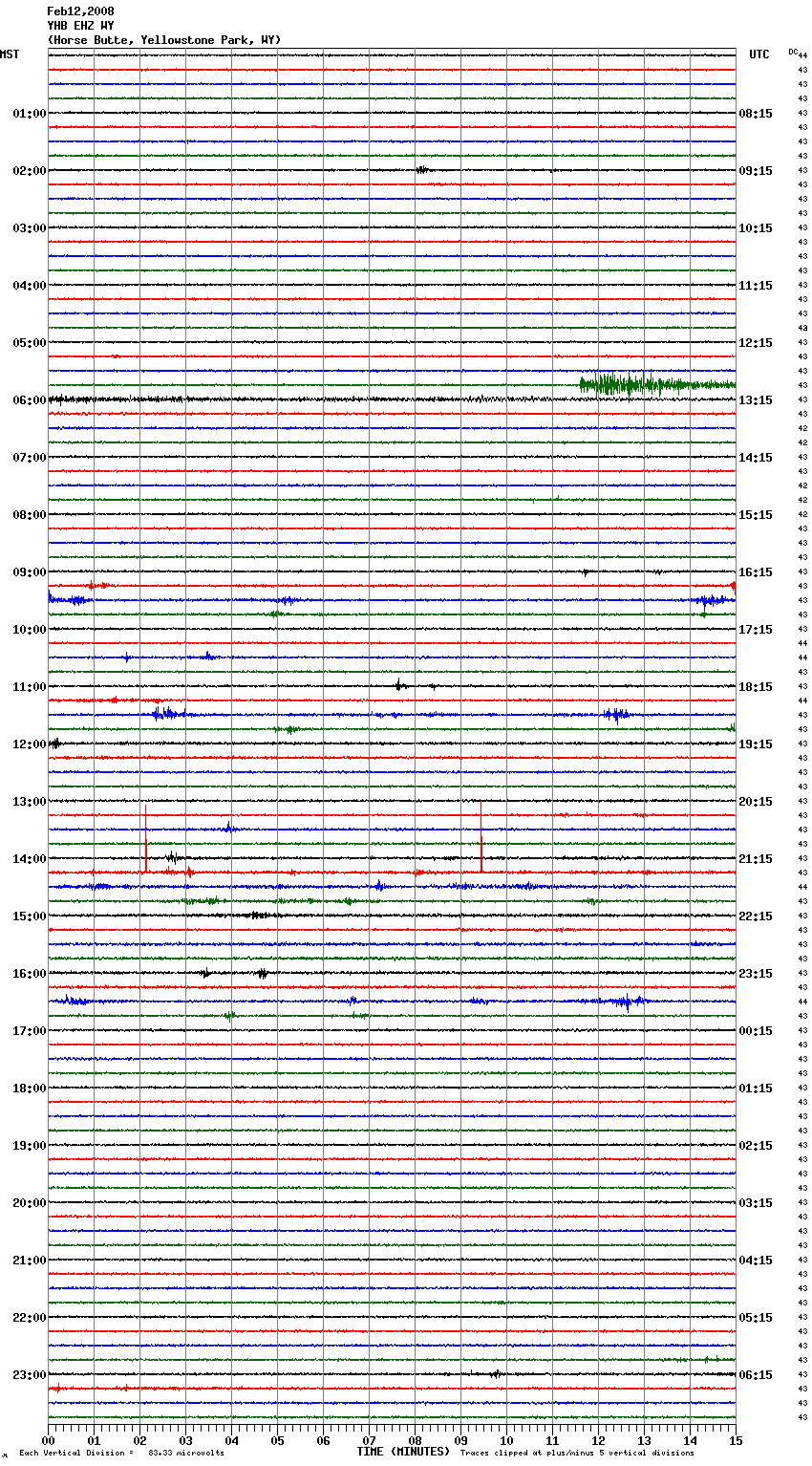Select the 13:15 UTC time label
The width and height of the screenshot is (812, 1466).
pyautogui.click(x=756, y=400)
